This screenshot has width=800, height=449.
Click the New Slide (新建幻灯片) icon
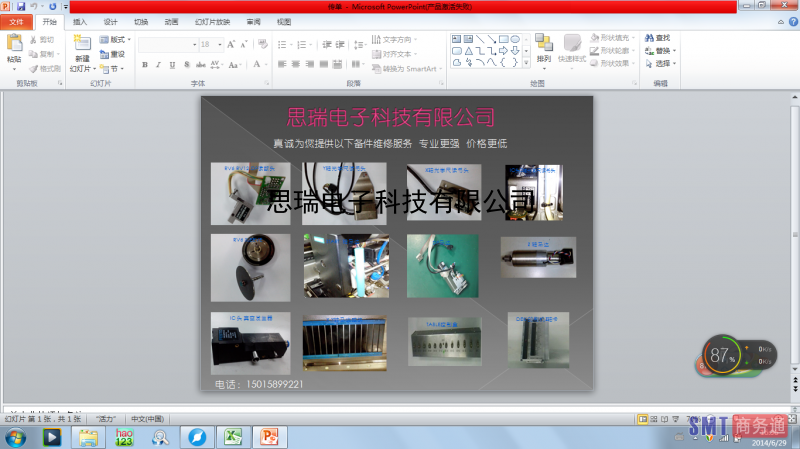click(x=82, y=44)
